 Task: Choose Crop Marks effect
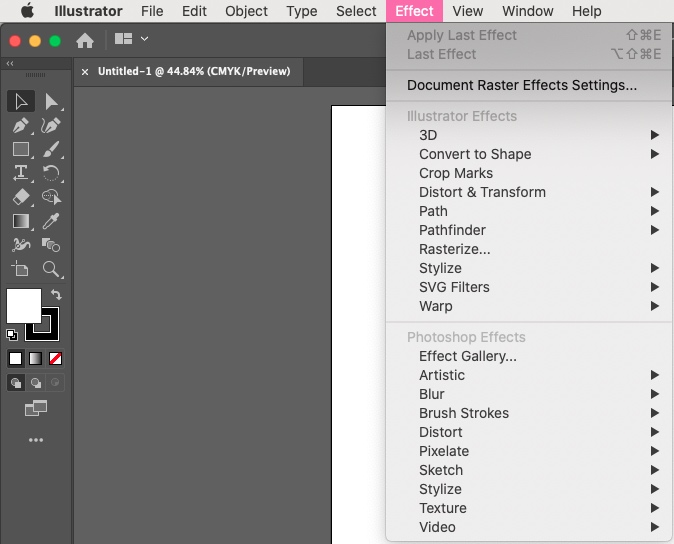[529, 173]
